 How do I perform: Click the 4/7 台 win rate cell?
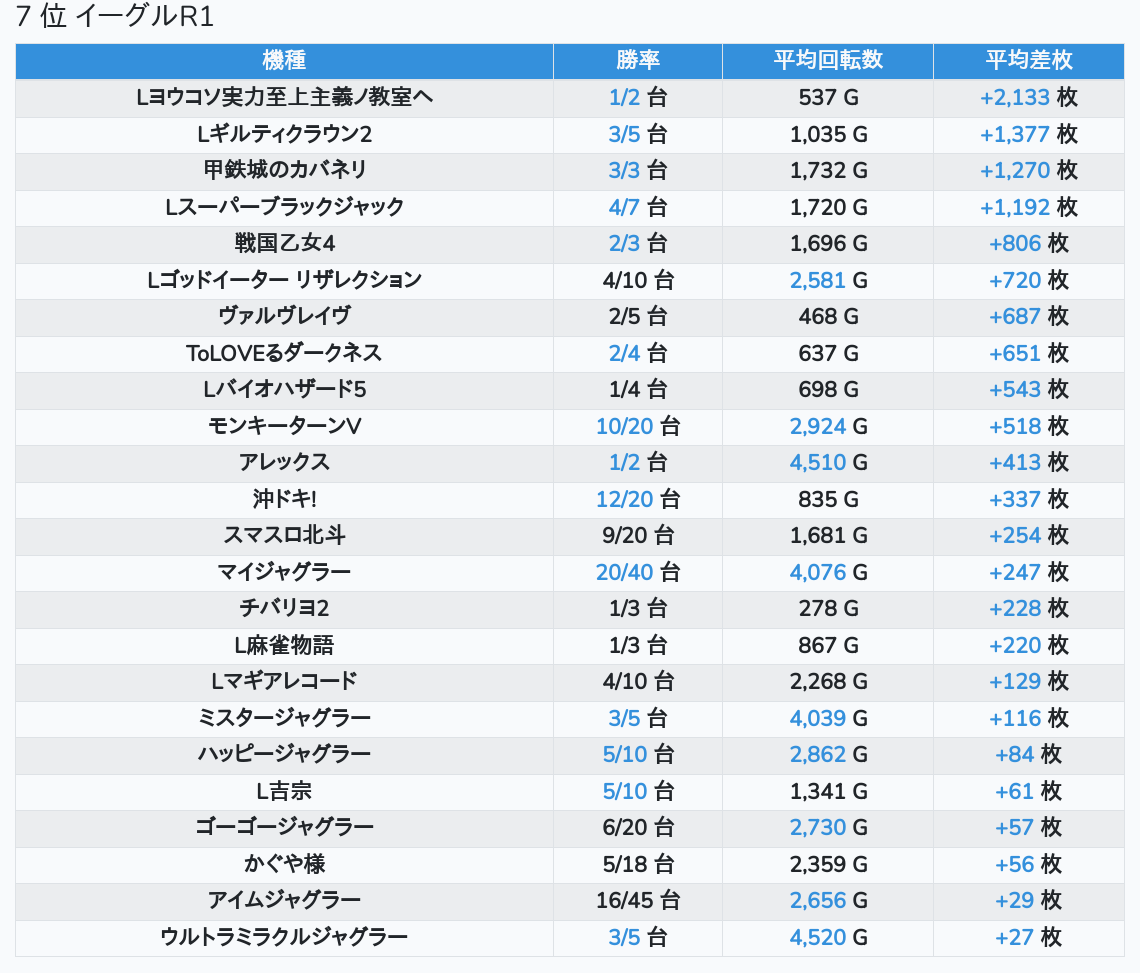tap(638, 207)
